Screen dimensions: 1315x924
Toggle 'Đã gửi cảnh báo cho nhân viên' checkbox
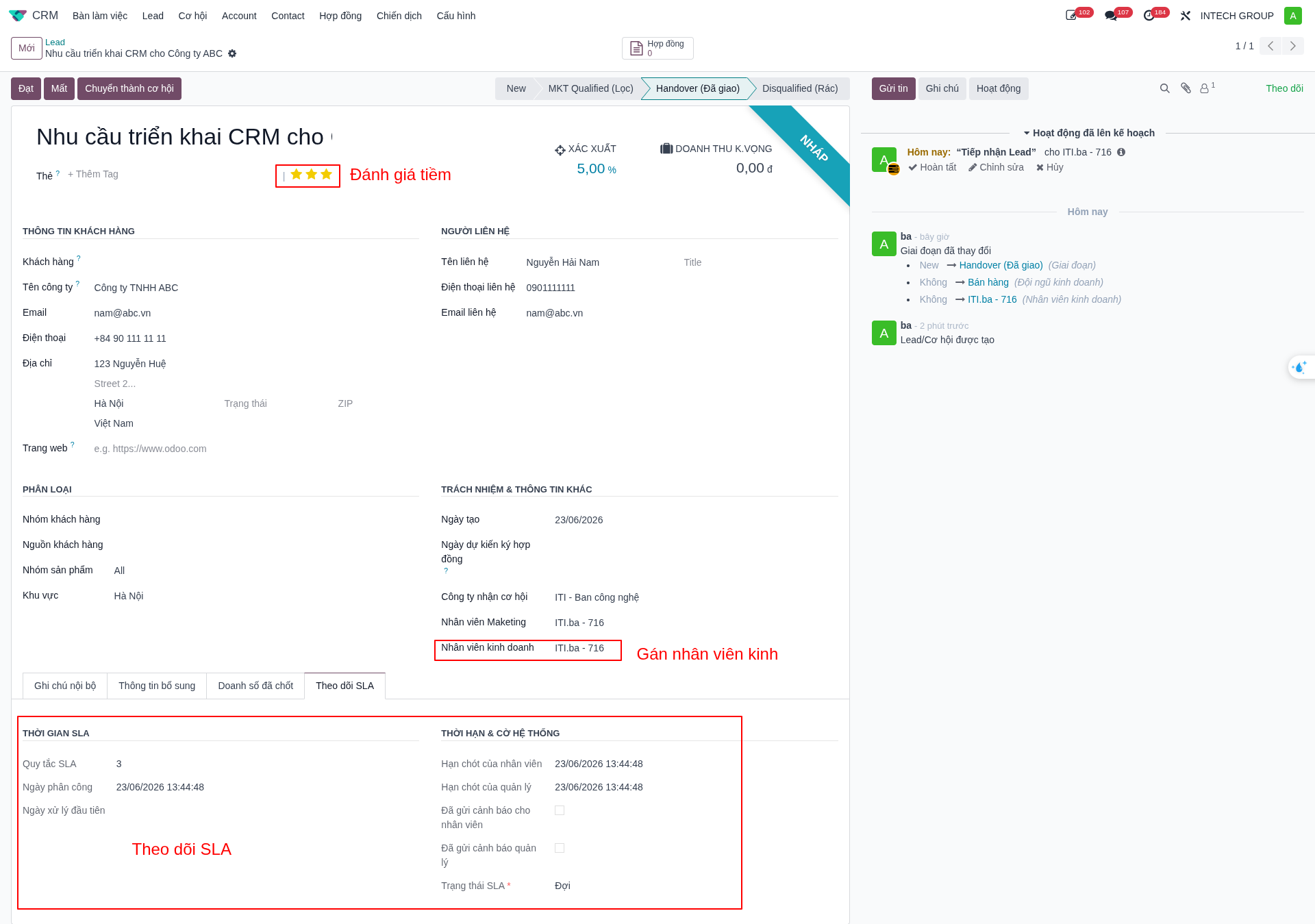pyautogui.click(x=560, y=810)
